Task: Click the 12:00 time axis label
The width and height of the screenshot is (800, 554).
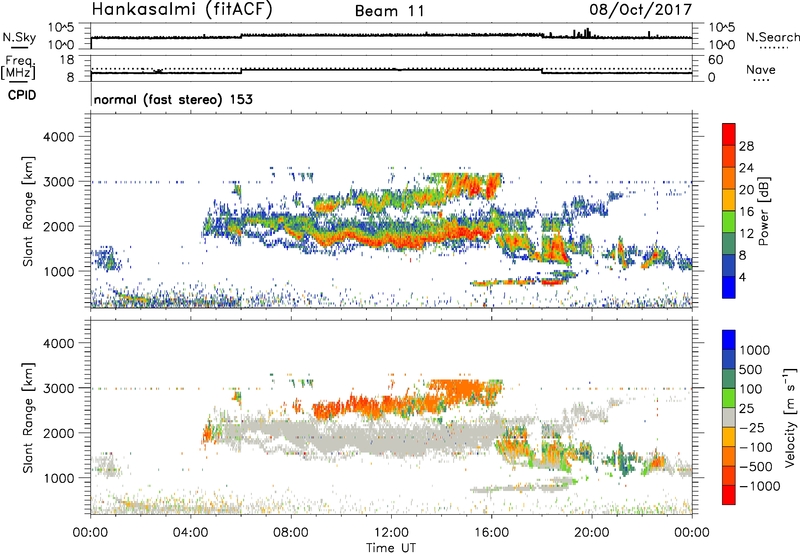Action: pos(391,533)
